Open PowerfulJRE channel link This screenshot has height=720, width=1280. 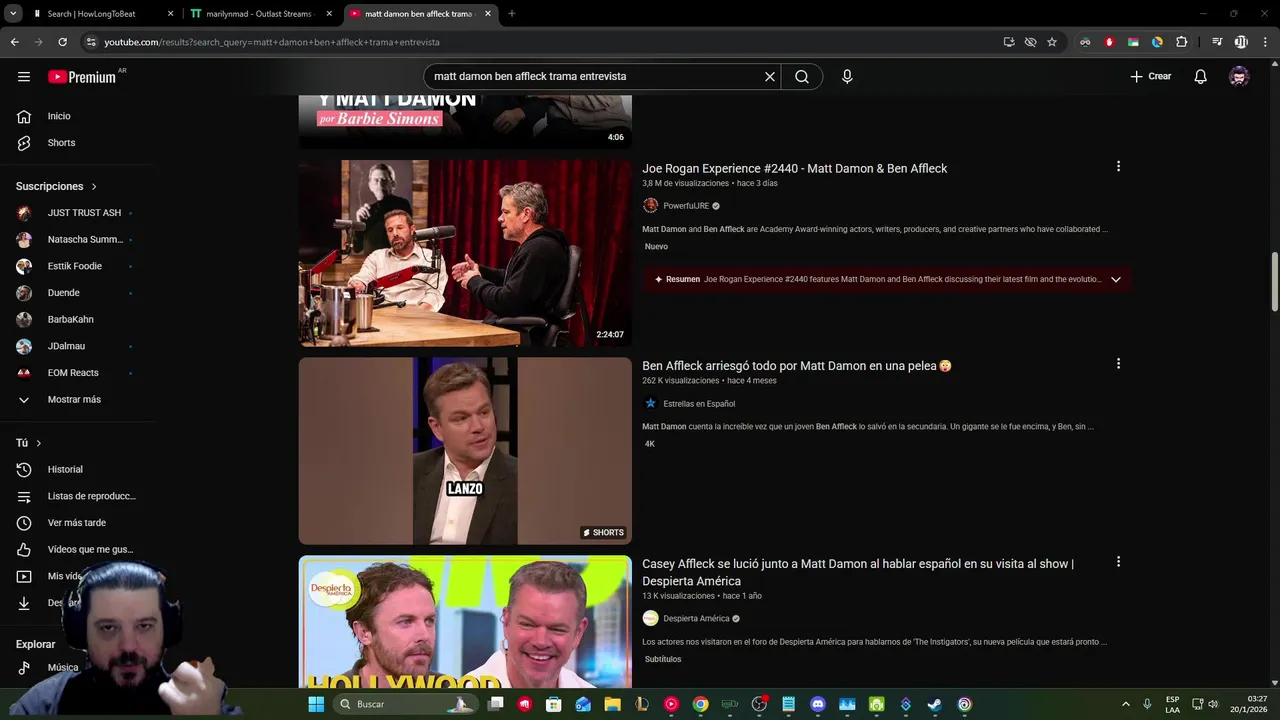(686, 206)
